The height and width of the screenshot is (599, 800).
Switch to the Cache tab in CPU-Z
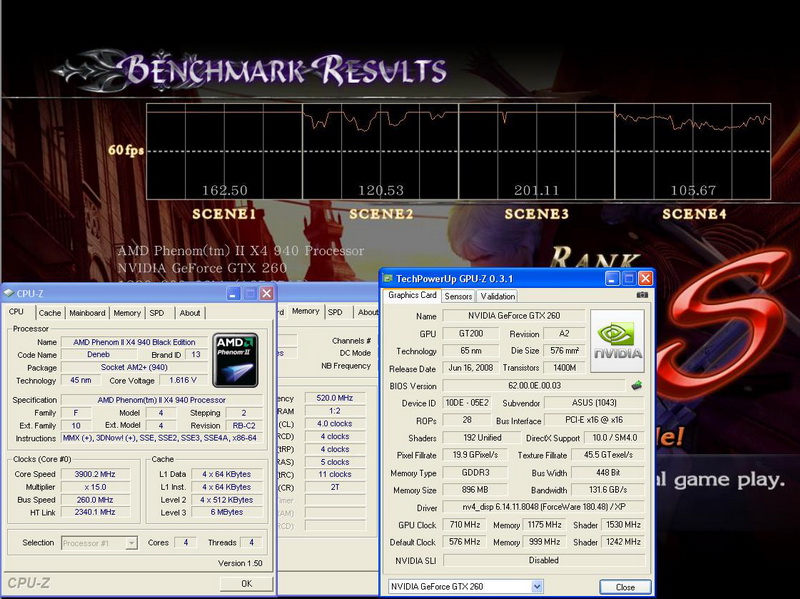tap(49, 313)
